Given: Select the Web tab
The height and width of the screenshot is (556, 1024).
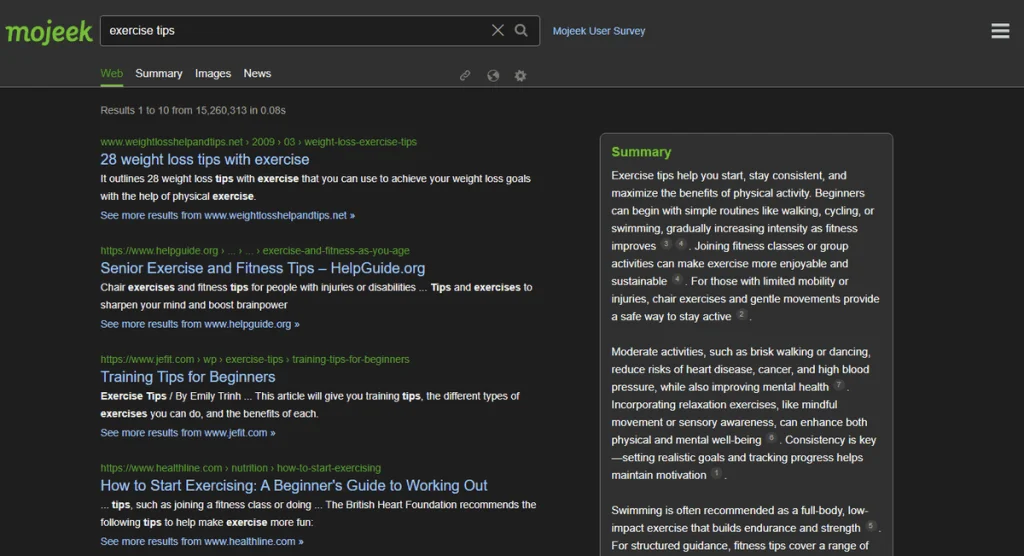Looking at the screenshot, I should (x=112, y=74).
